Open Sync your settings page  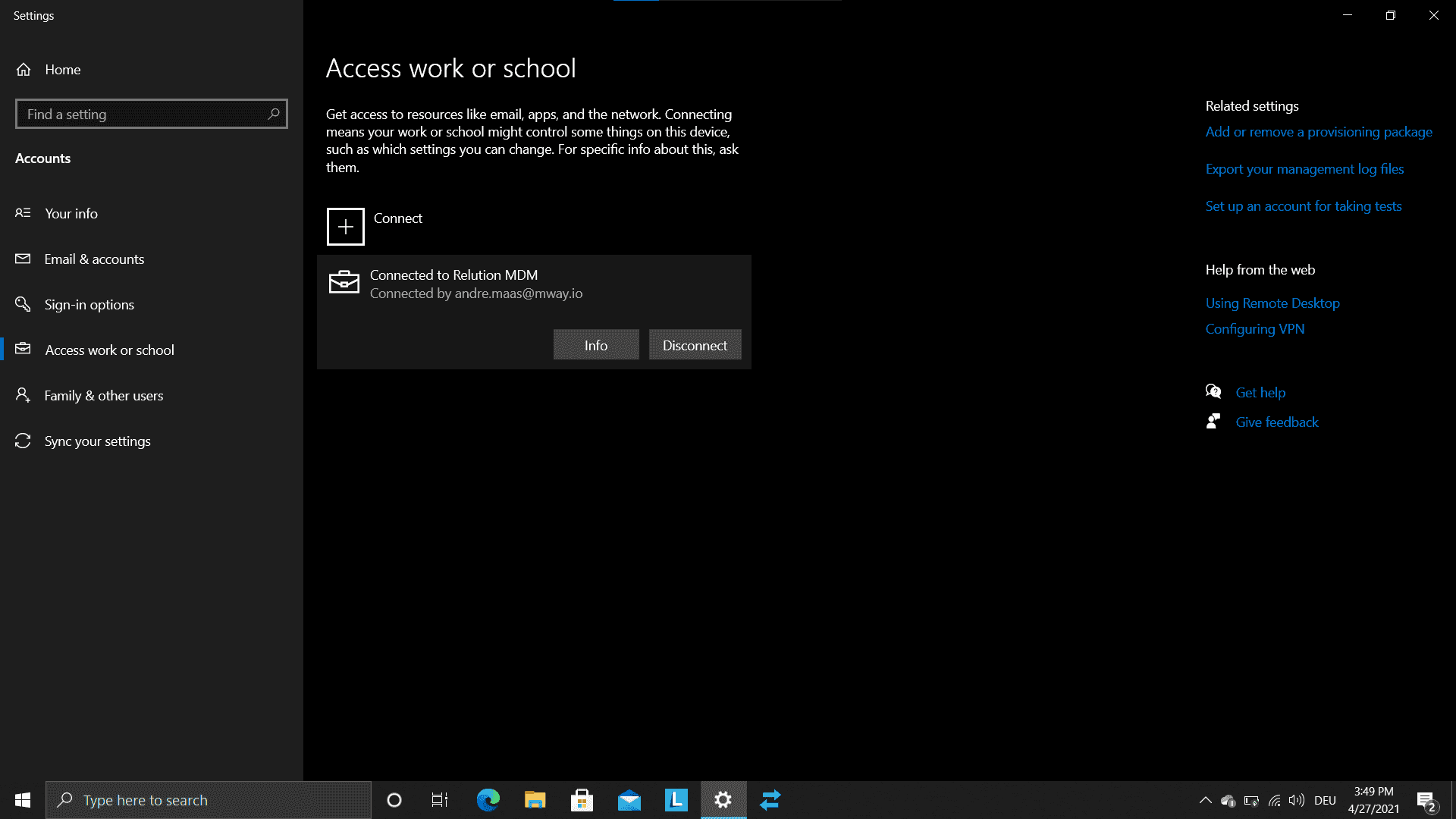97,440
